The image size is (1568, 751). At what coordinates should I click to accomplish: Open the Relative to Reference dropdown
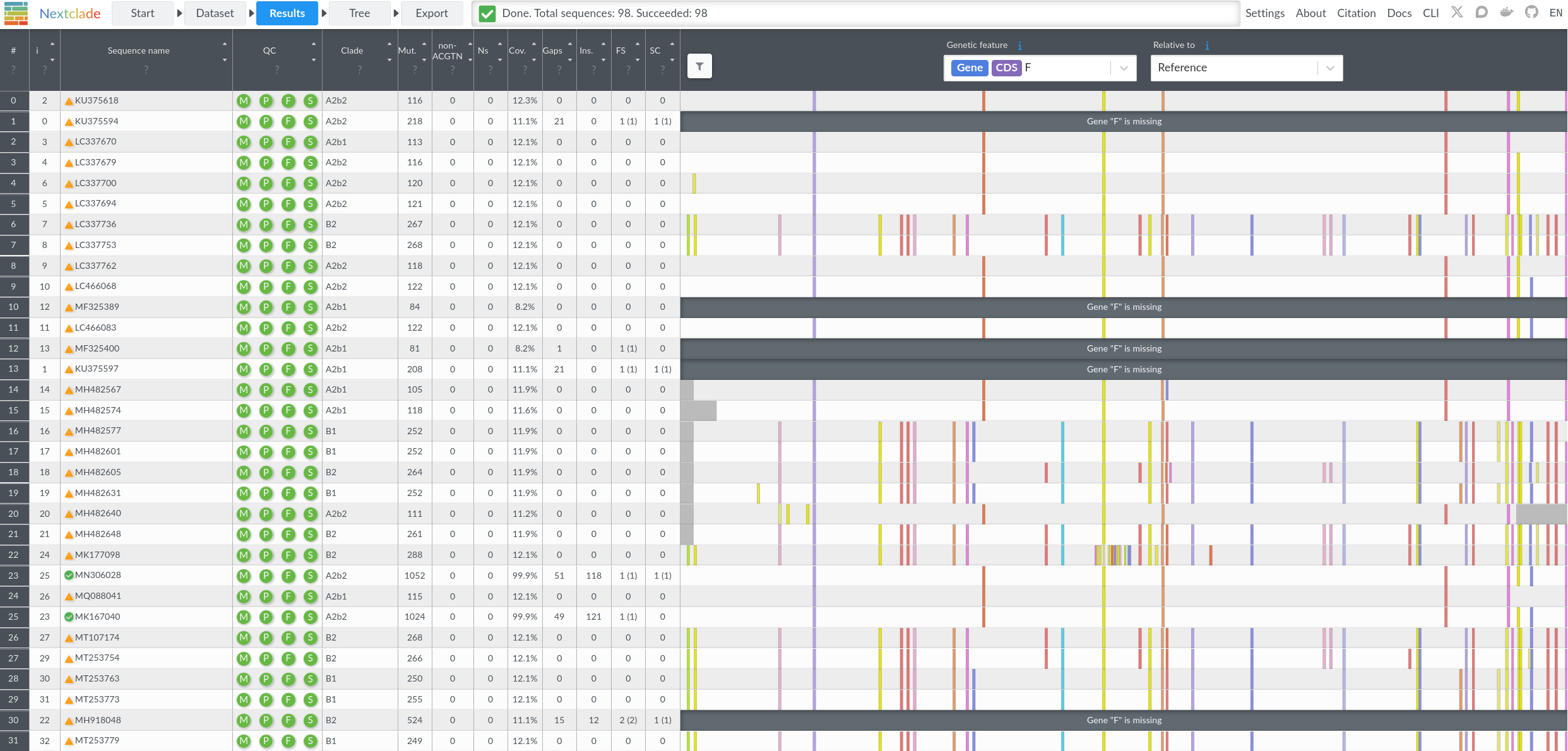[1330, 68]
